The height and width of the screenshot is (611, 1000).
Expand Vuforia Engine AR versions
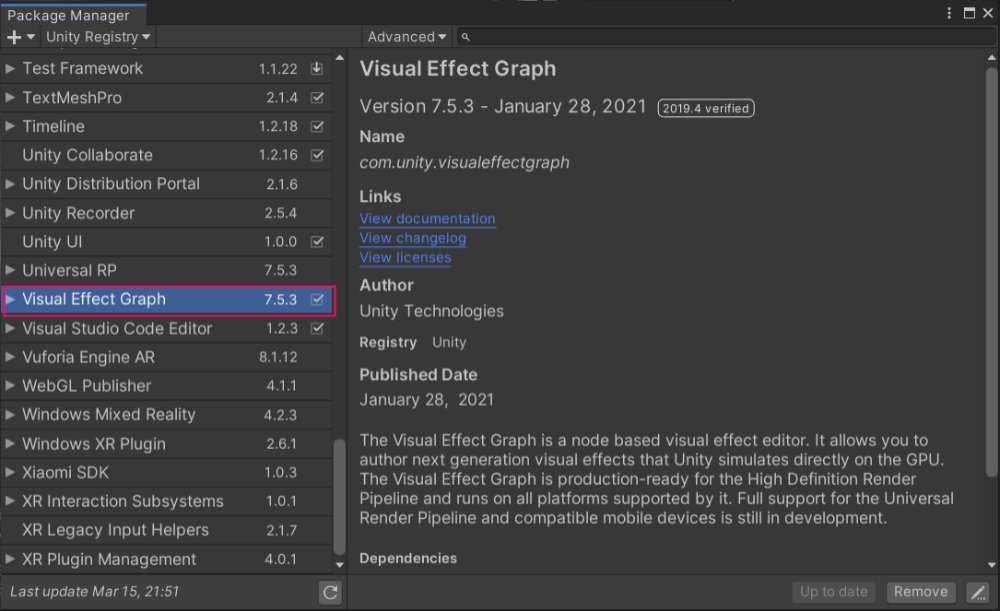[x=11, y=357]
